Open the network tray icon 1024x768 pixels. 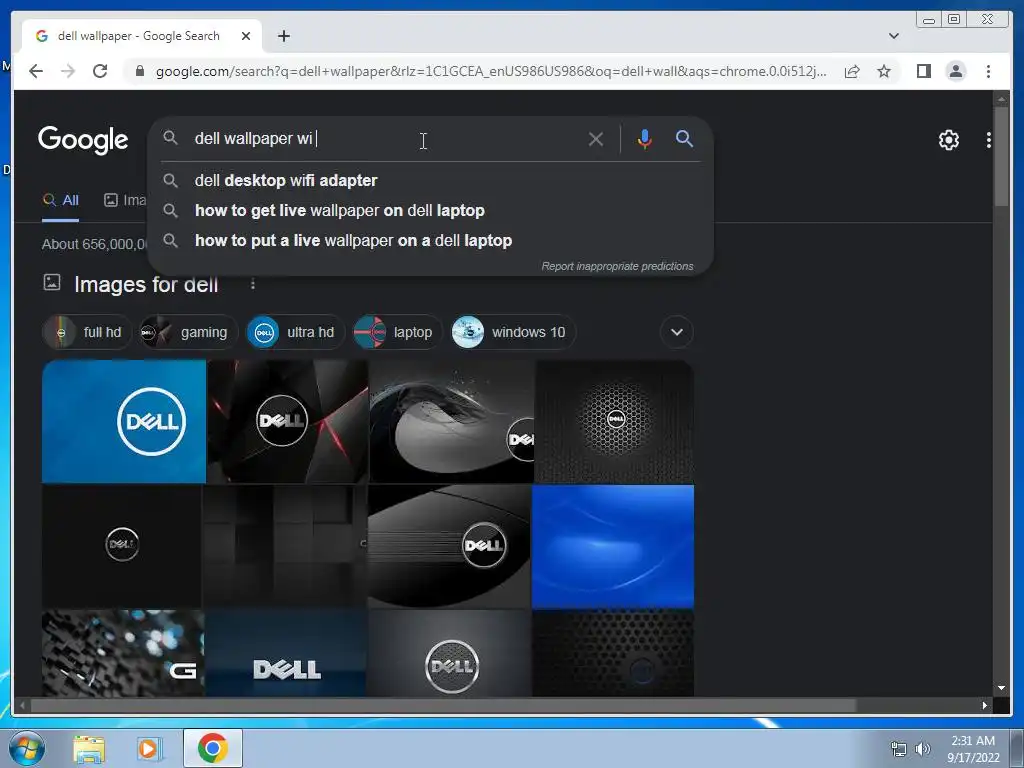click(x=899, y=749)
